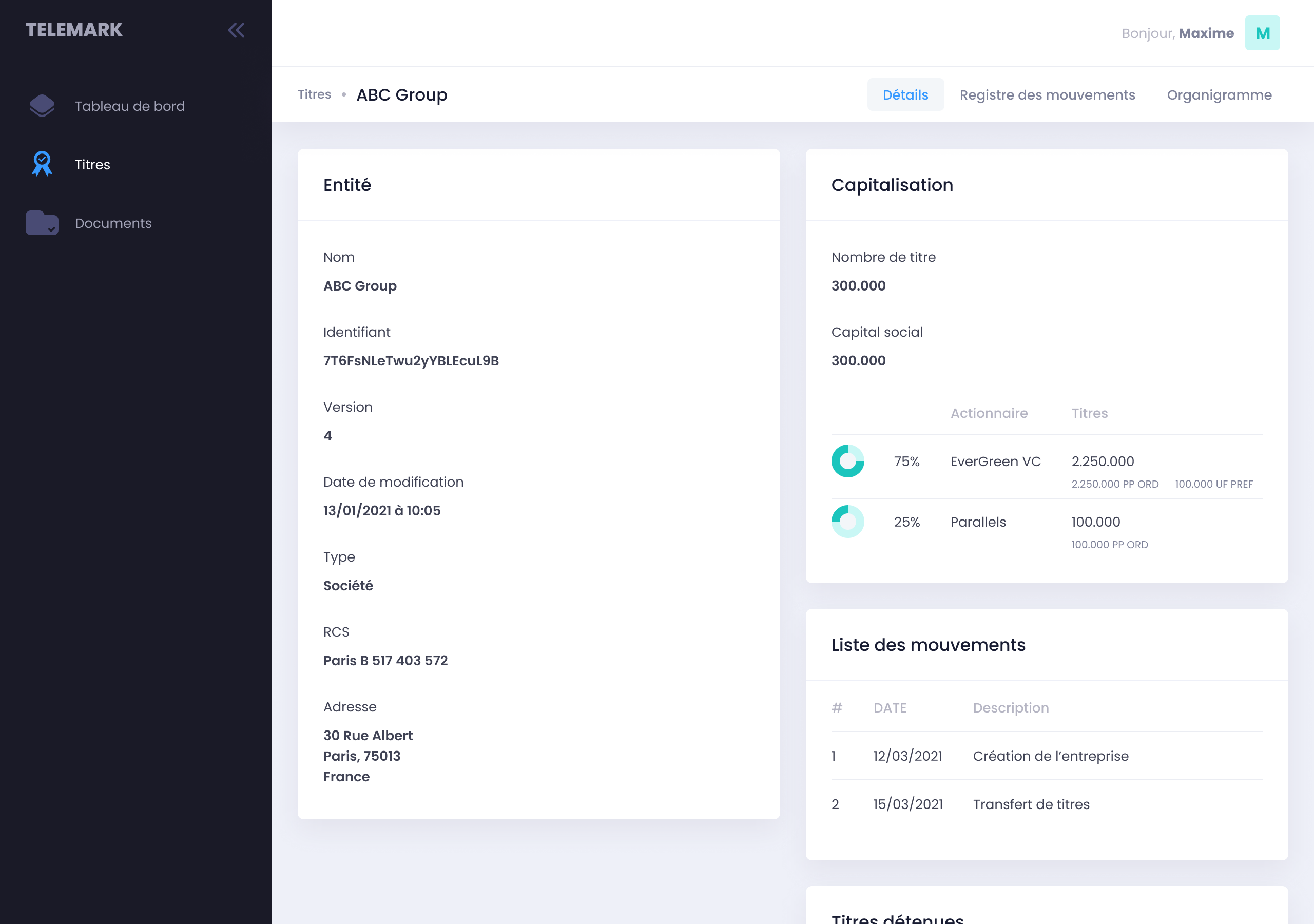Click EverGreen VC 75% donut chart
Screen dimensions: 1314x924
click(847, 461)
